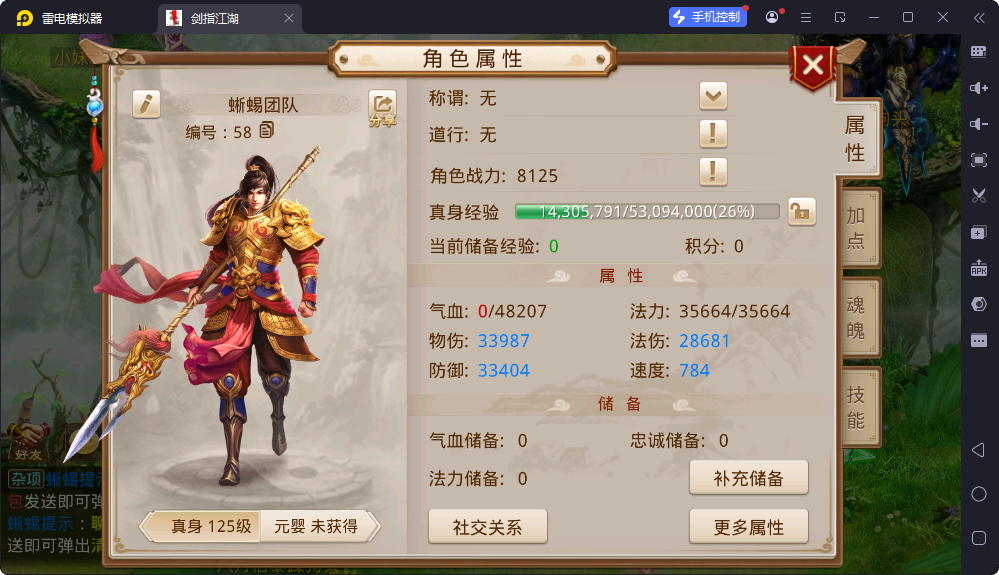Click the pencil edit name icon
This screenshot has height=575, width=999.
pyautogui.click(x=146, y=104)
